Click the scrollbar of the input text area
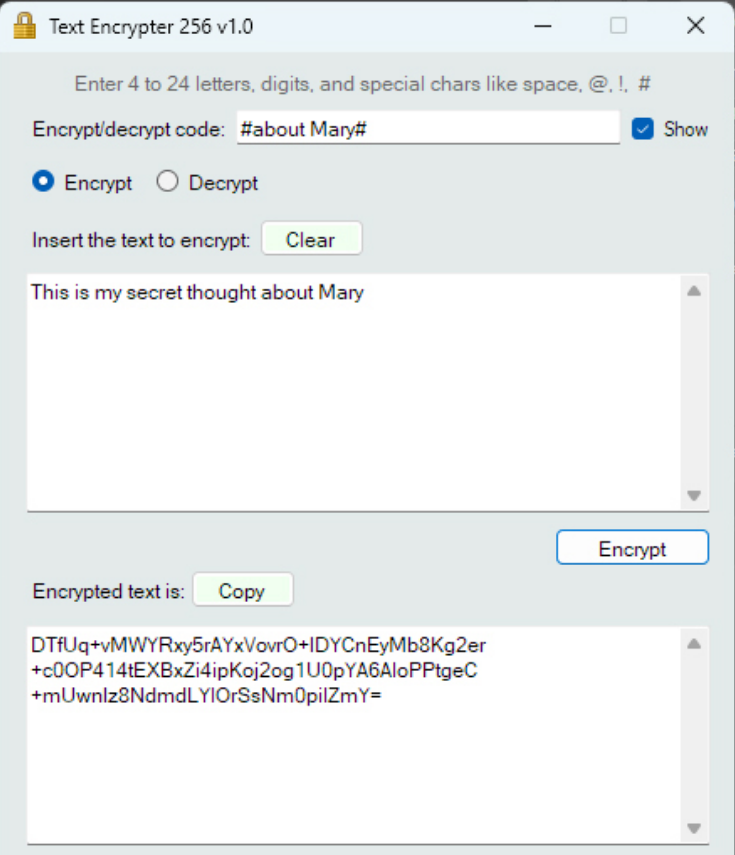 pos(694,390)
